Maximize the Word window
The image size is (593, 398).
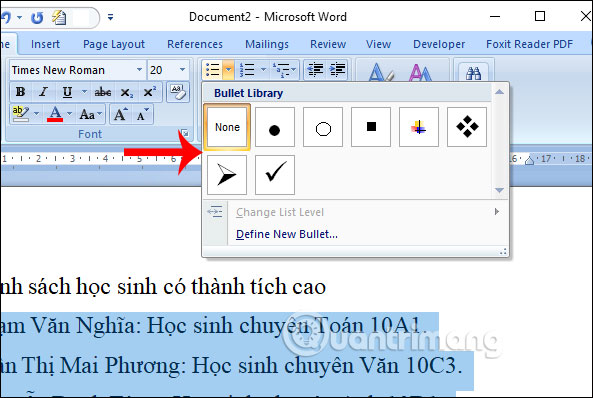(x=540, y=16)
